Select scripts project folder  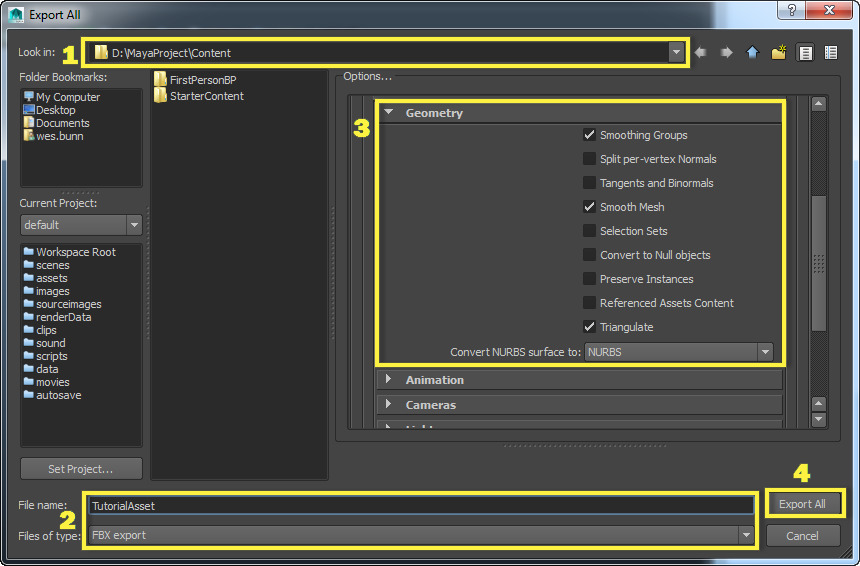click(46, 356)
